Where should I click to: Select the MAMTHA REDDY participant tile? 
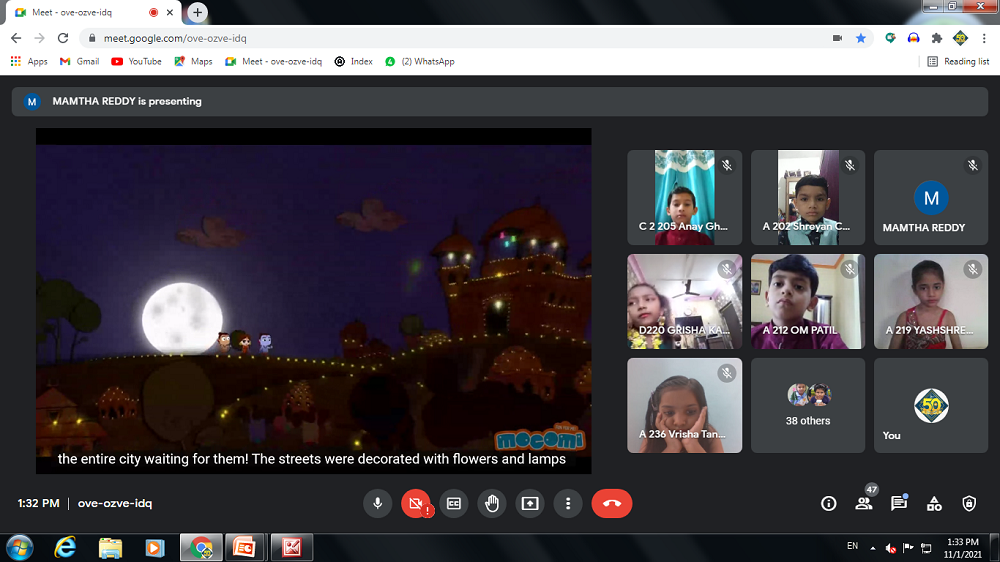click(x=931, y=198)
